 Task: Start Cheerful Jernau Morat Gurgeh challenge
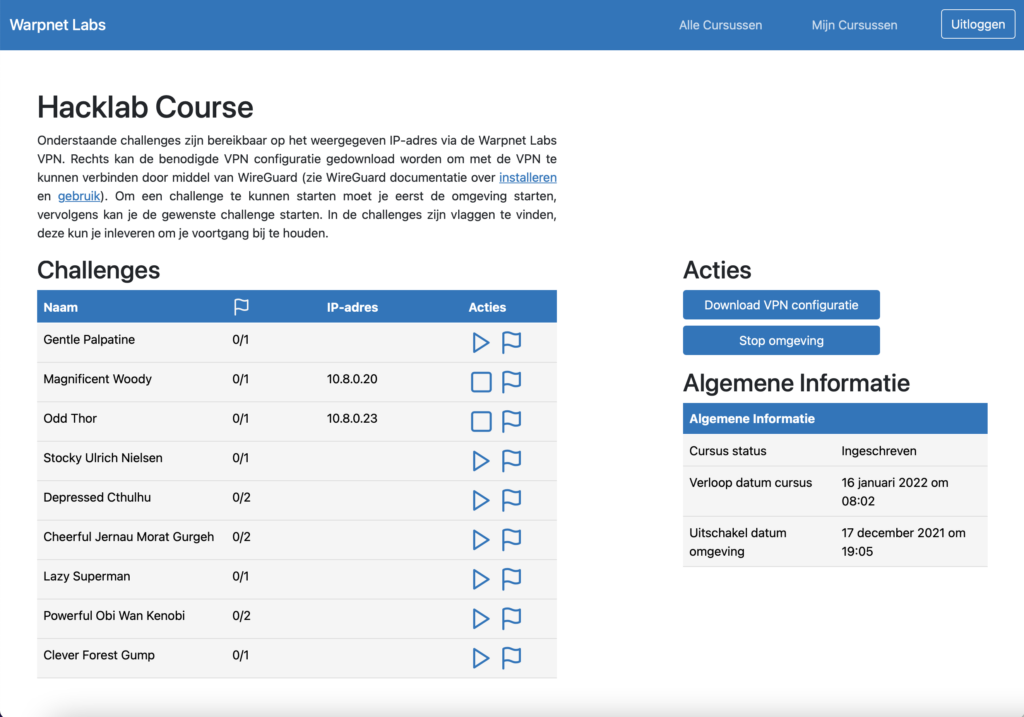point(481,540)
